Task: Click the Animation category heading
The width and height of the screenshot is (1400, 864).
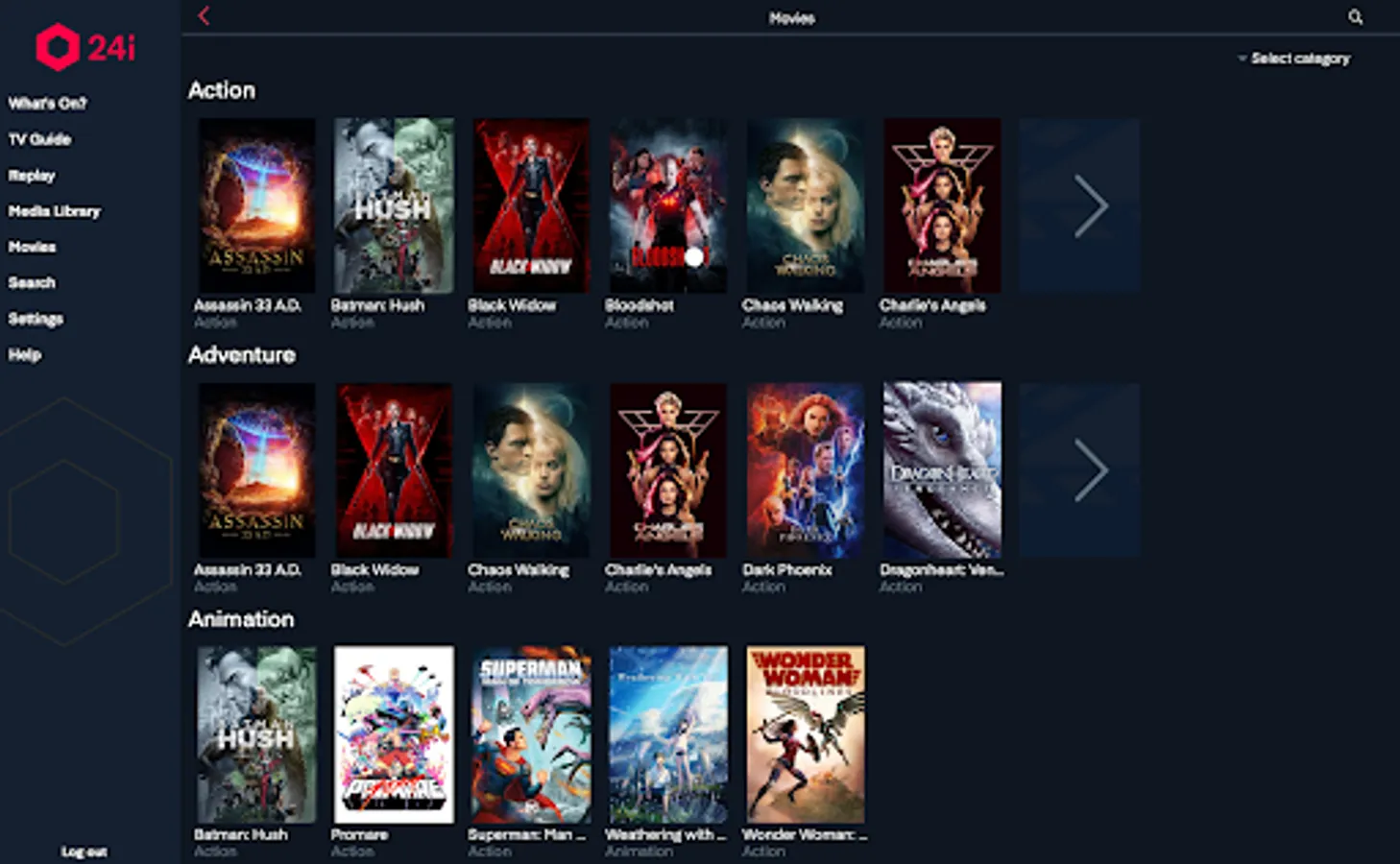Action: click(x=241, y=619)
